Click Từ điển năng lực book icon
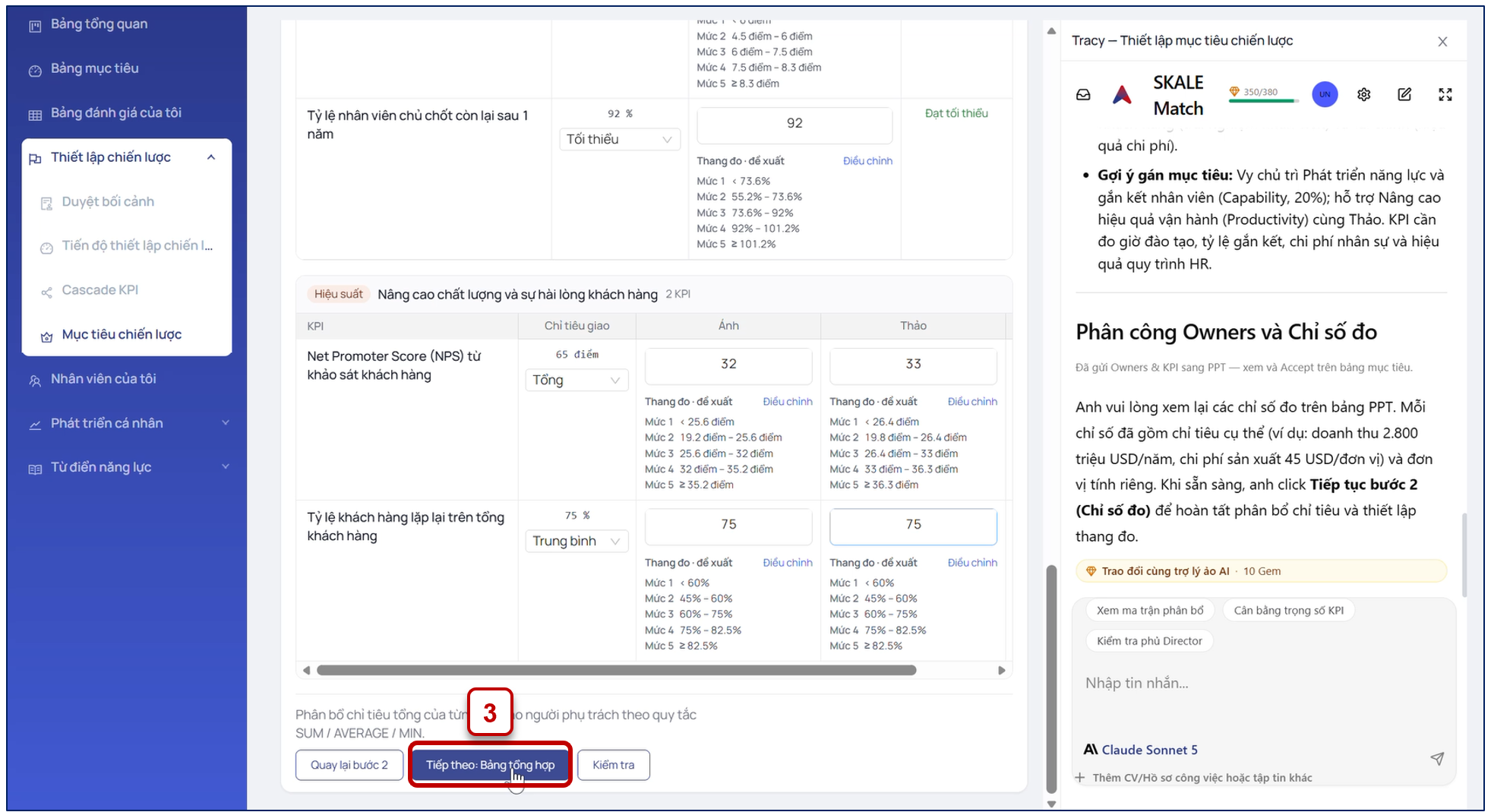The height and width of the screenshot is (812, 1491). (35, 469)
